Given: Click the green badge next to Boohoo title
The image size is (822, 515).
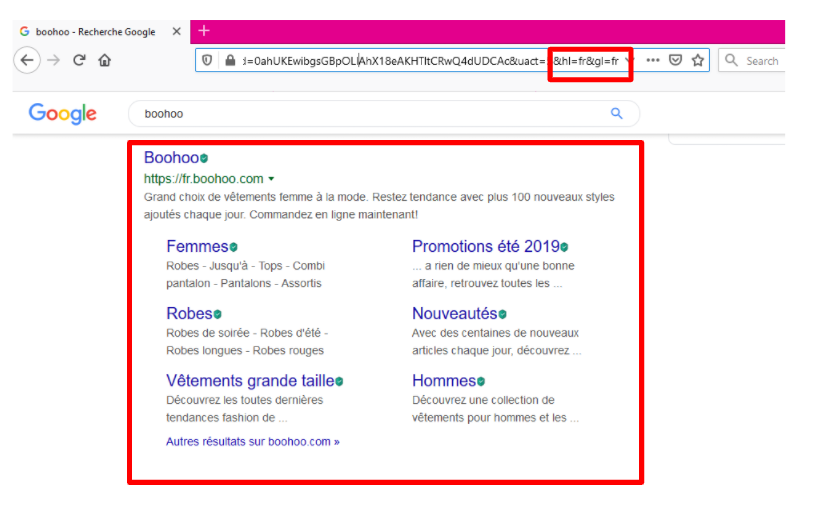Looking at the screenshot, I should [x=204, y=158].
